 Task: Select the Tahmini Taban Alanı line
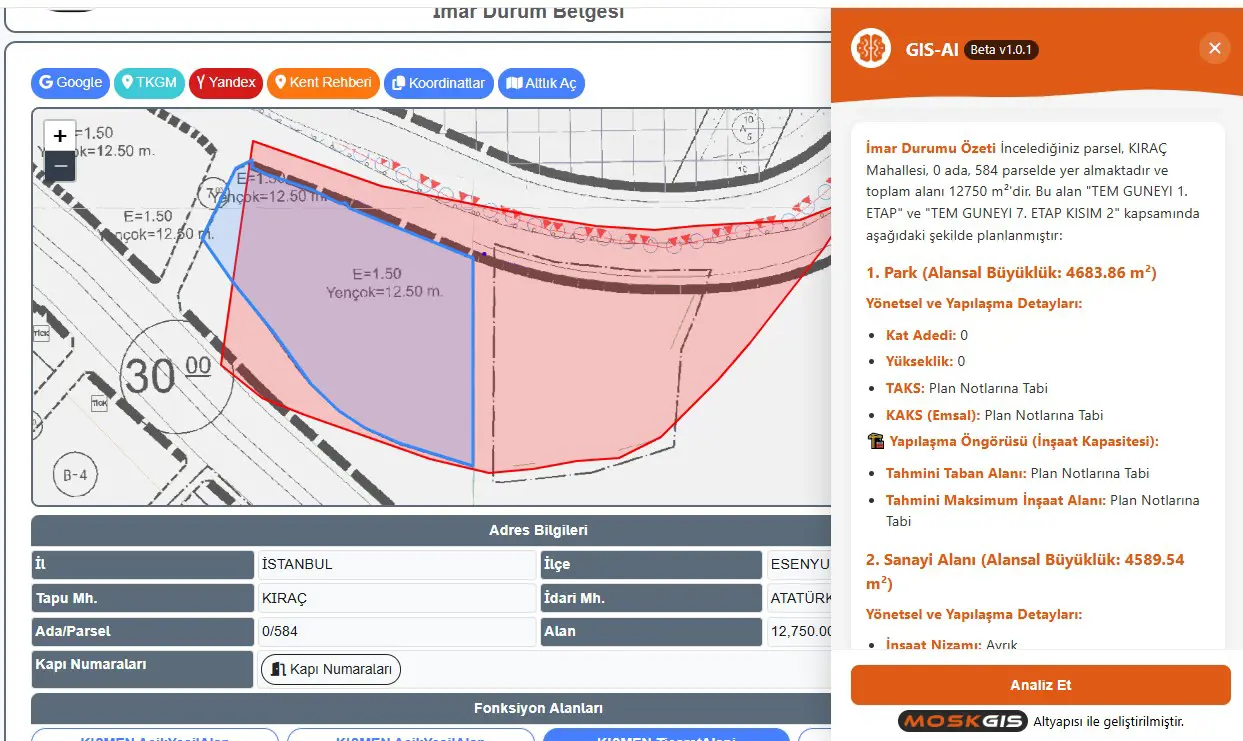1018,473
